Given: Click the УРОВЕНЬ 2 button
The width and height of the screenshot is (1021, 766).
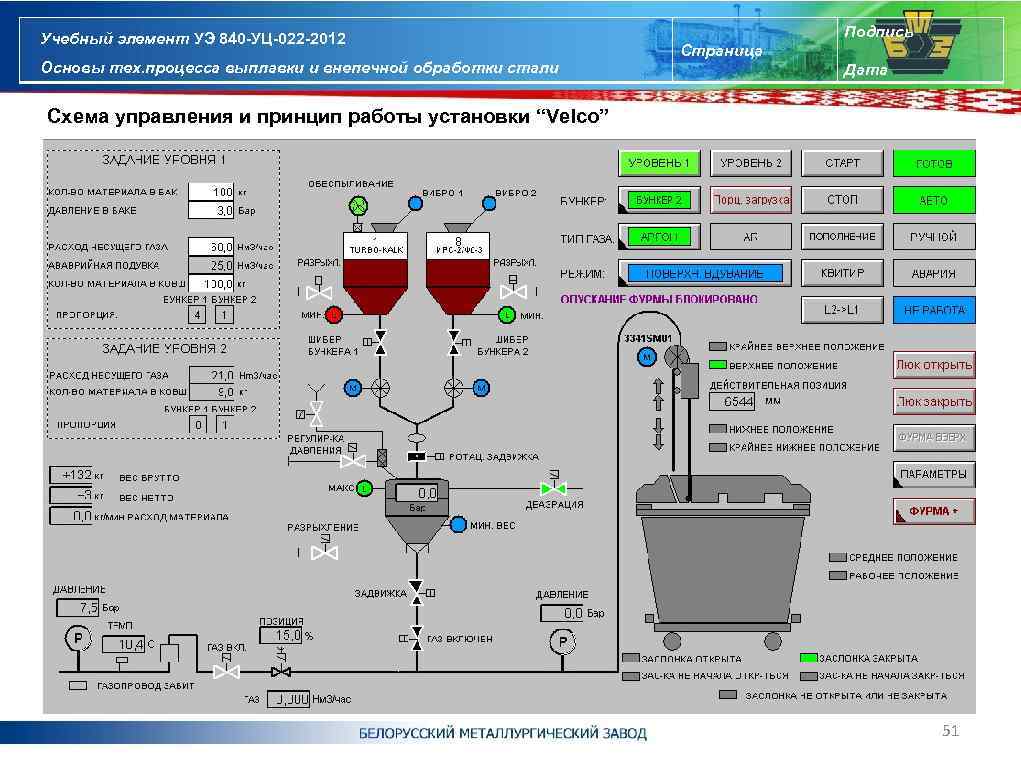Looking at the screenshot, I should pyautogui.click(x=751, y=163).
